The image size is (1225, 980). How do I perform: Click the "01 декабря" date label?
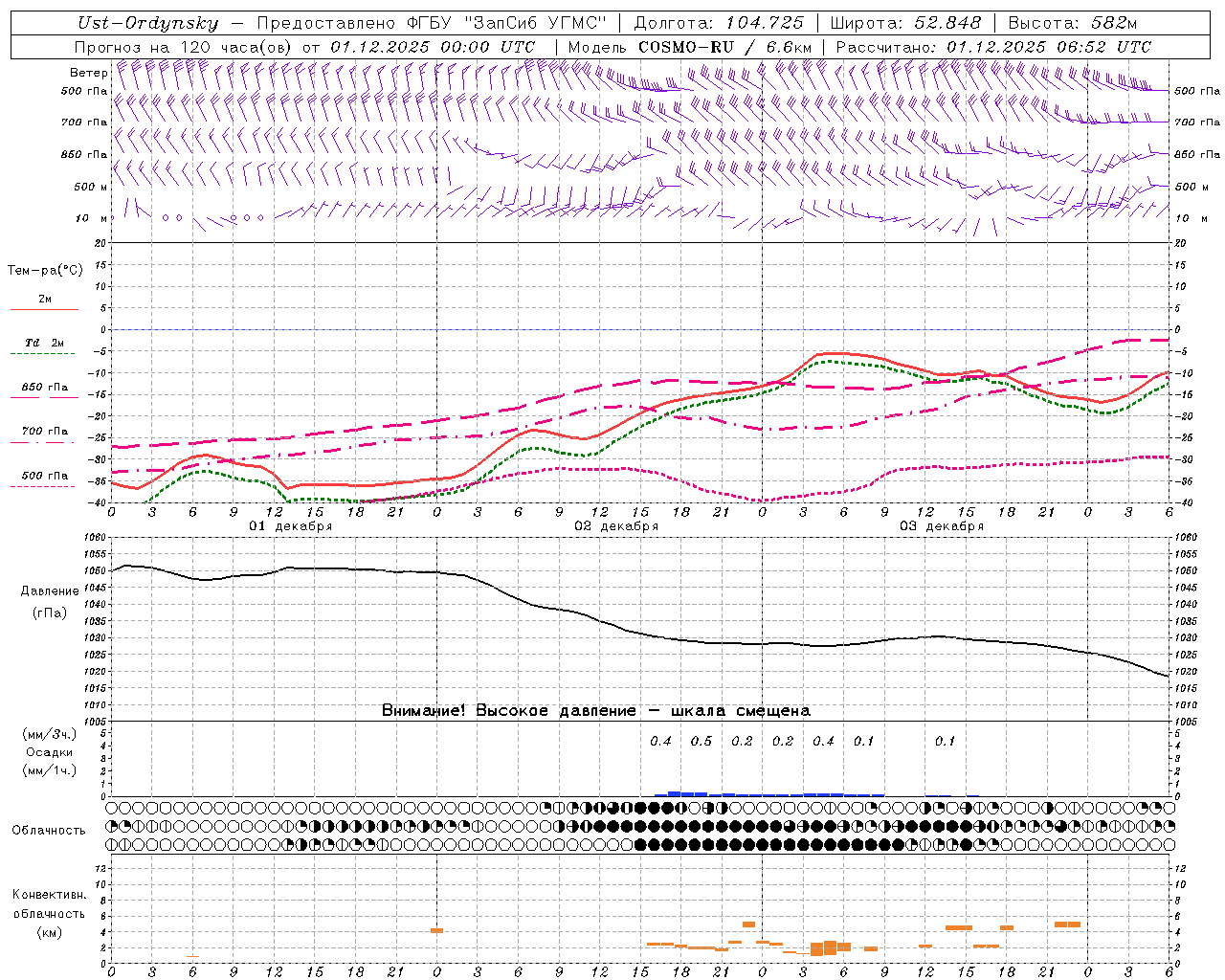click(x=291, y=526)
